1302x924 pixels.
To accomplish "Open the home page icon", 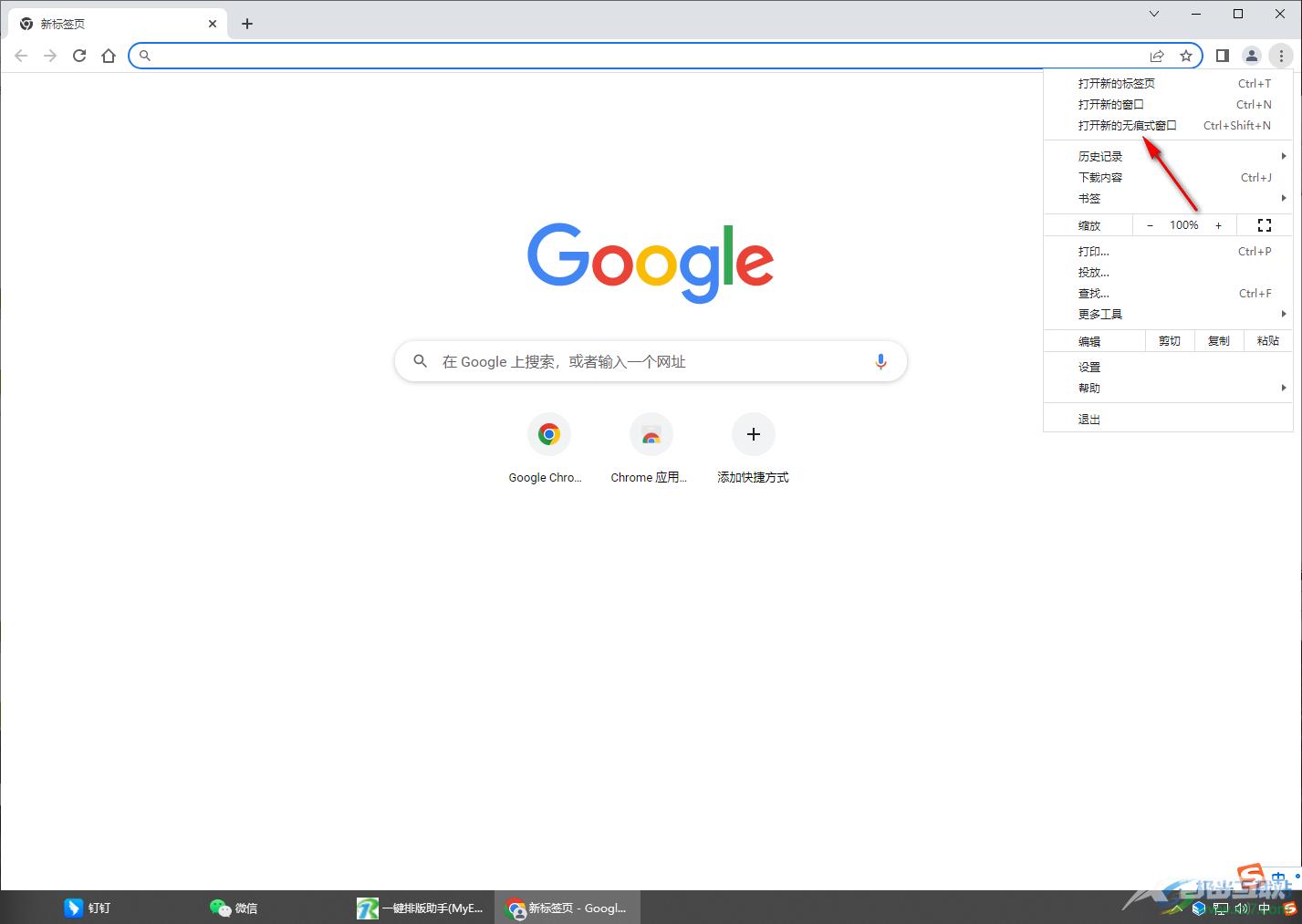I will pyautogui.click(x=109, y=56).
